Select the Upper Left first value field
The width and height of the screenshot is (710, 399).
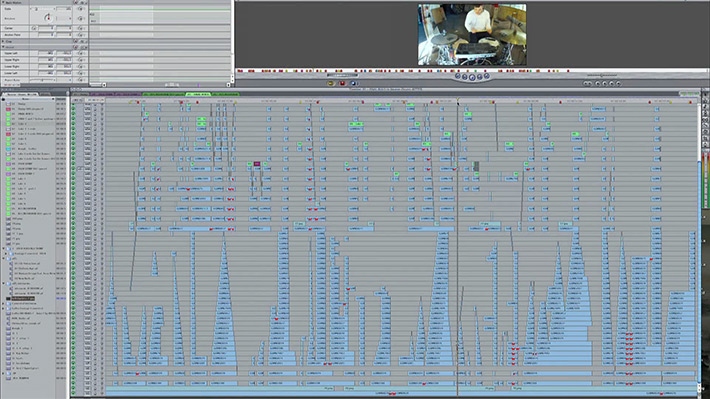[x=46, y=53]
